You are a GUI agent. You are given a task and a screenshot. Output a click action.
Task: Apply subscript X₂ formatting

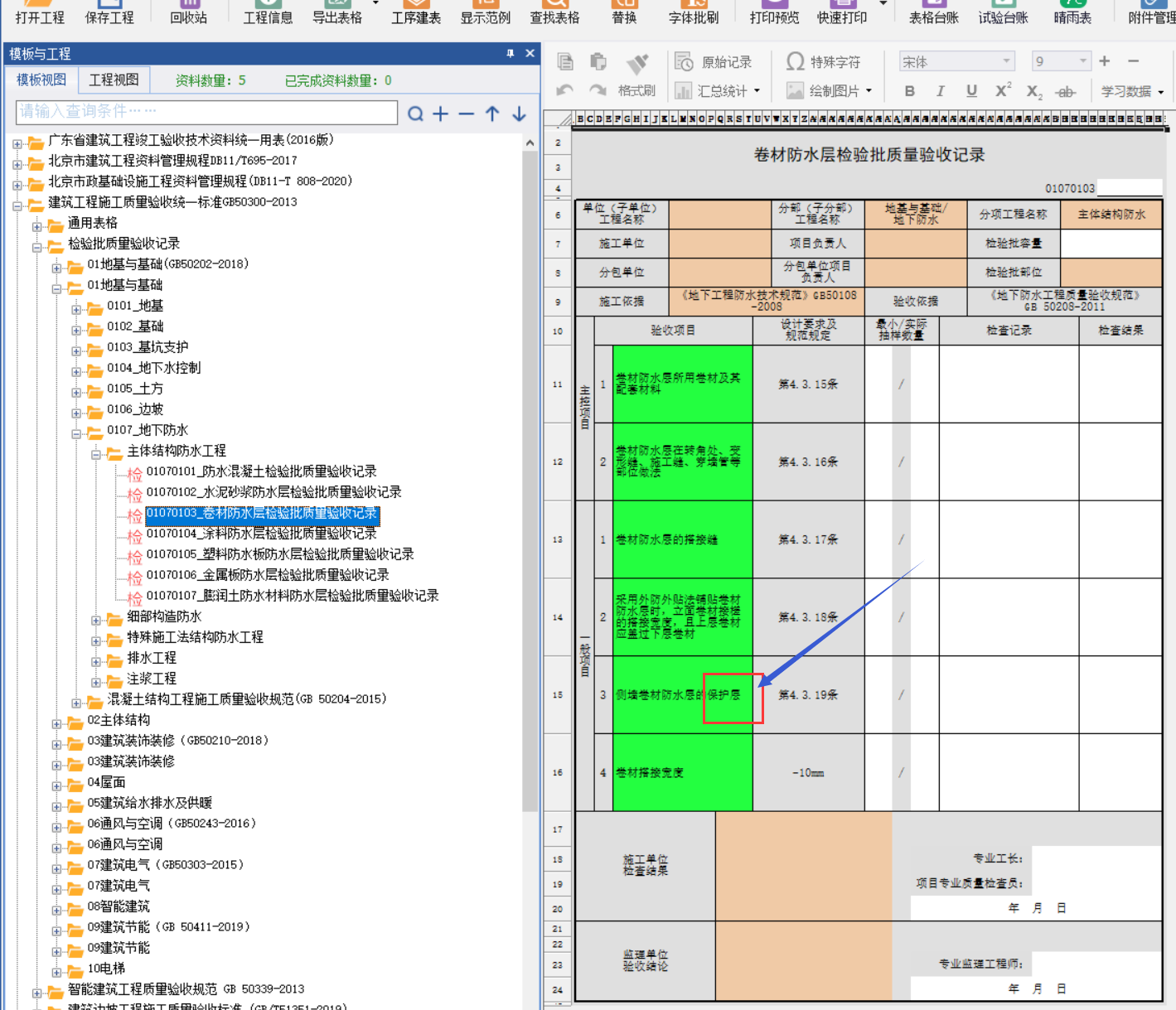tap(1034, 91)
